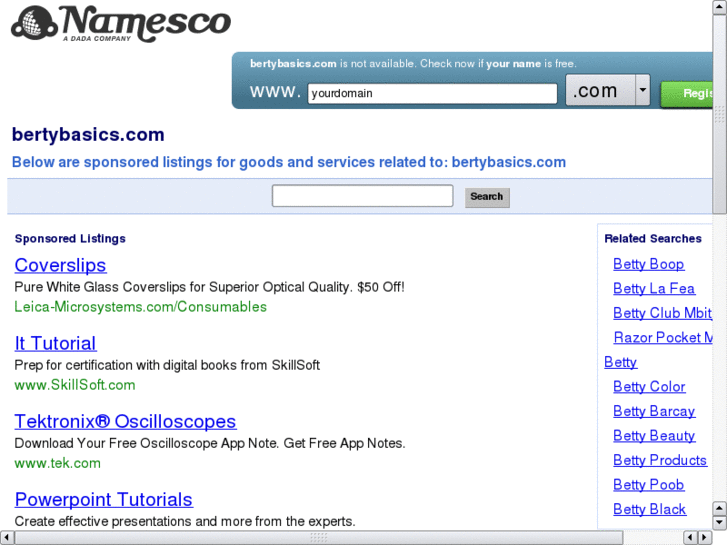Screen dimensions: 727x545
Task: Select Betty Club Mbit related search
Action: [663, 313]
